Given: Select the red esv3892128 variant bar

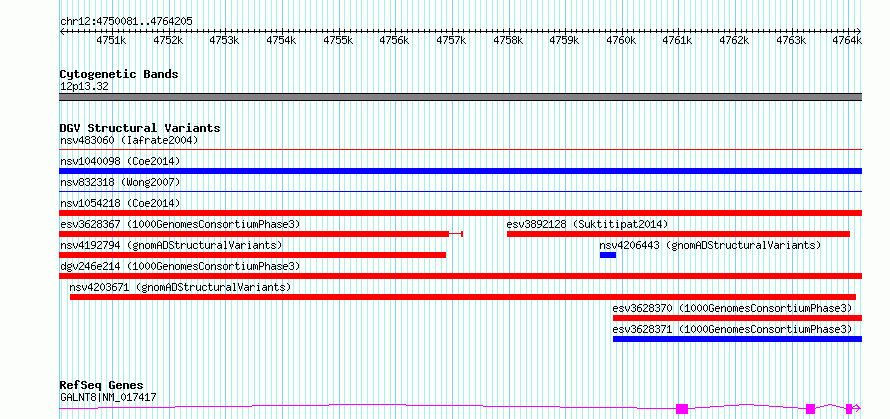Looking at the screenshot, I should 678,234.
